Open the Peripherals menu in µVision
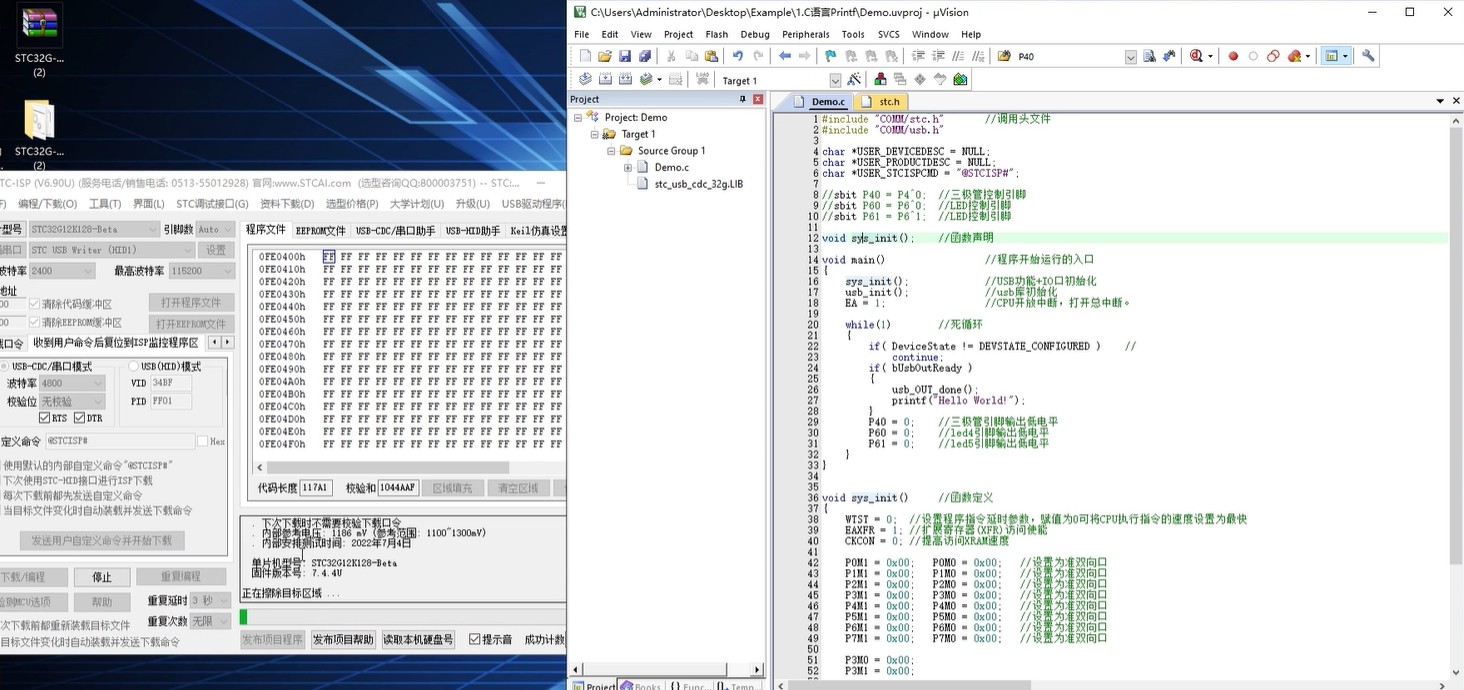The height and width of the screenshot is (690, 1464). pos(806,34)
